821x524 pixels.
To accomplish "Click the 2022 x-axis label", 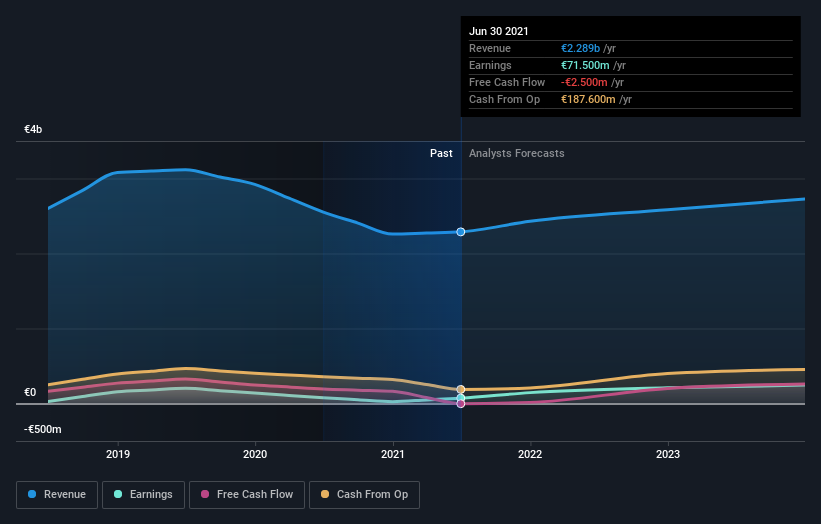I will [530, 454].
